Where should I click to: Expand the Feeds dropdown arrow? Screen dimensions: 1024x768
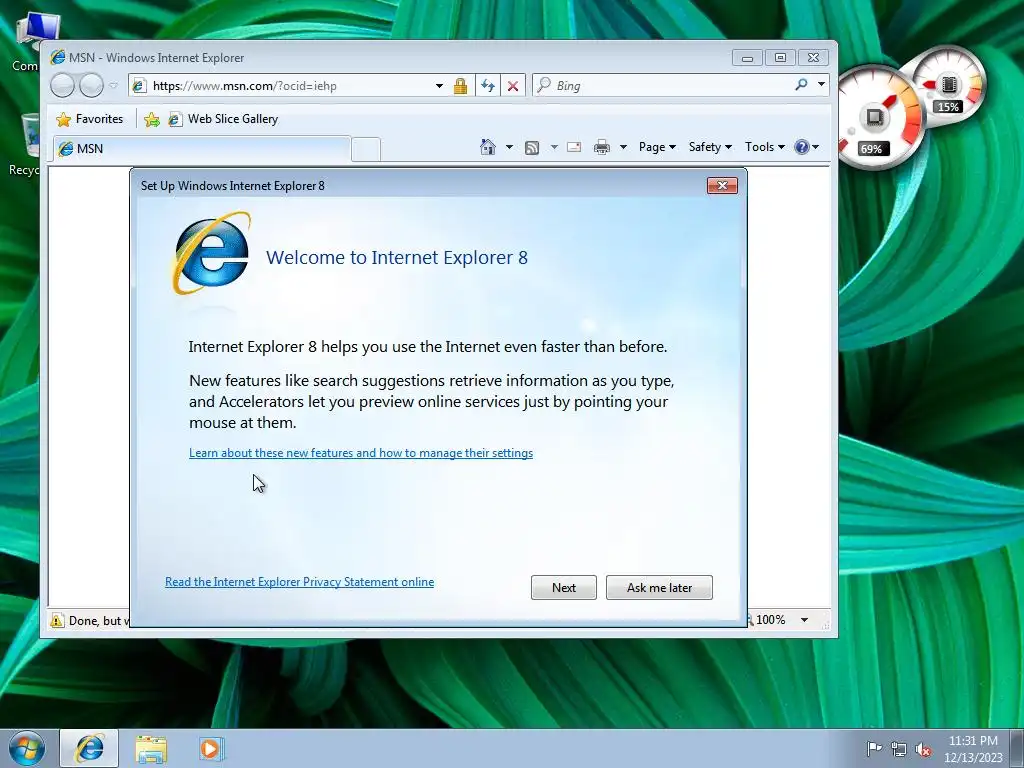(x=554, y=147)
